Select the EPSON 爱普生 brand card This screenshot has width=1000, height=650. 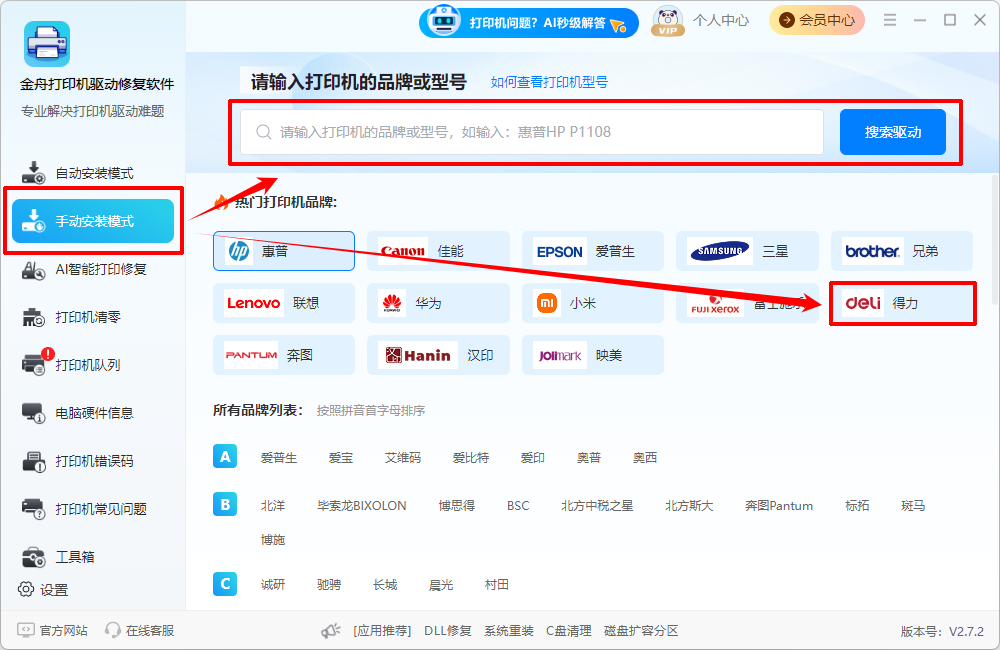(592, 251)
